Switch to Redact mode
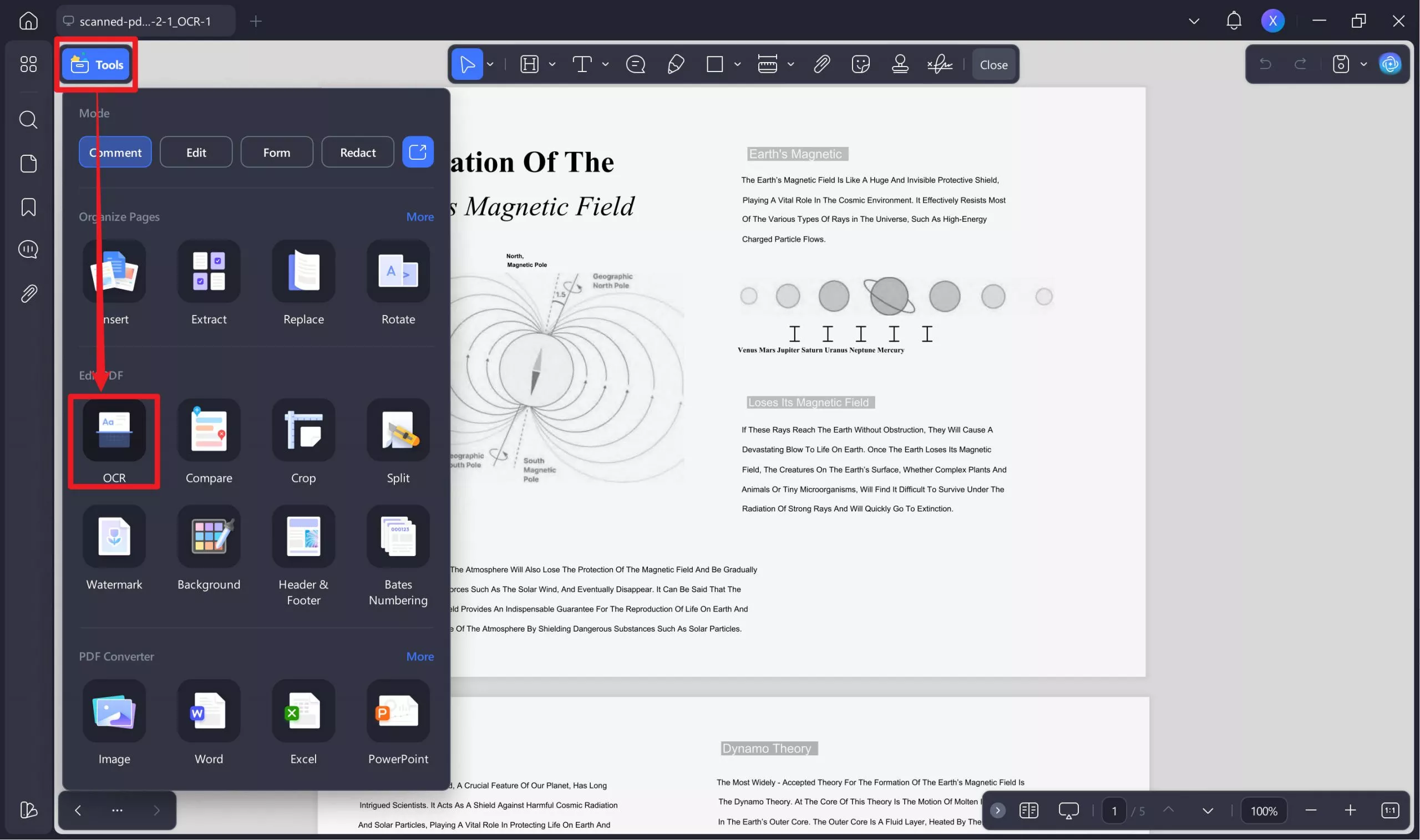 (357, 152)
